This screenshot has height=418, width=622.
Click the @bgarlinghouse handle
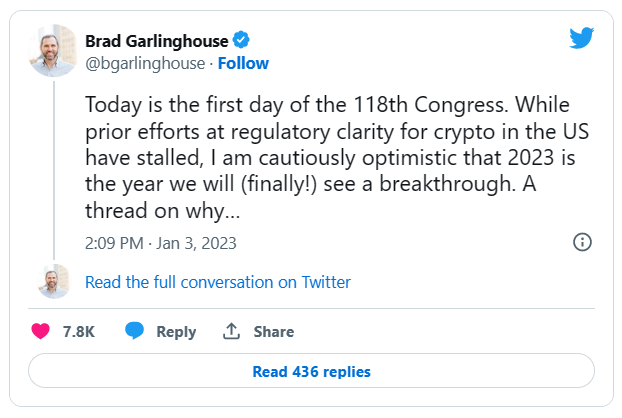click(x=145, y=63)
